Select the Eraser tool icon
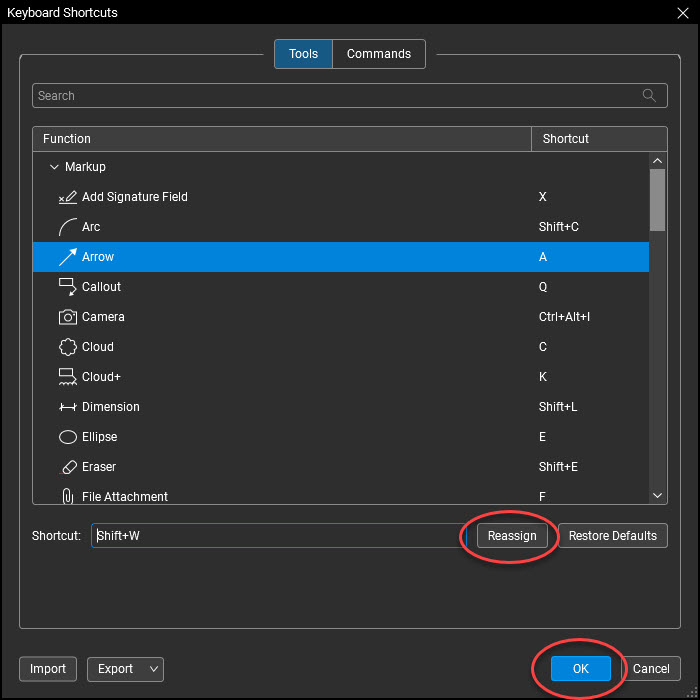The width and height of the screenshot is (700, 700). pyautogui.click(x=67, y=467)
